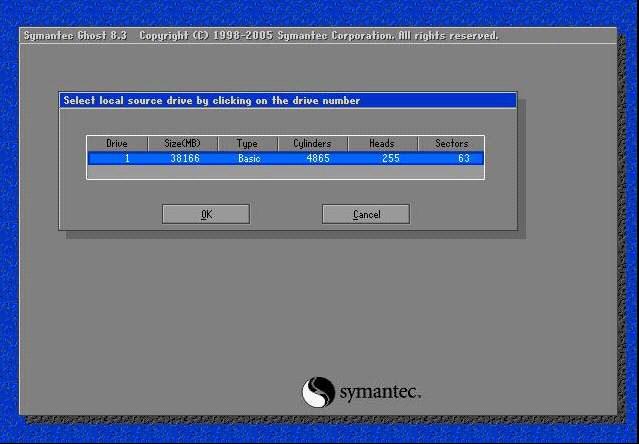This screenshot has width=639, height=444.
Task: Click the OK button
Action: [x=205, y=214]
